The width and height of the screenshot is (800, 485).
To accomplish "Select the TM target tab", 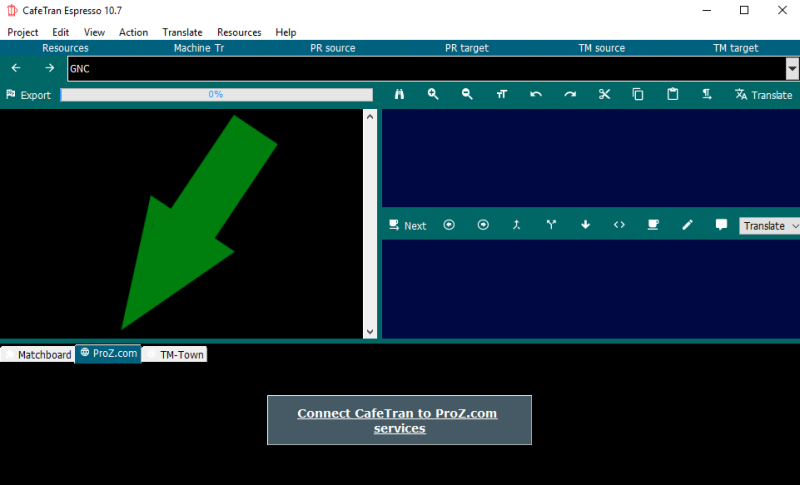I will click(735, 48).
